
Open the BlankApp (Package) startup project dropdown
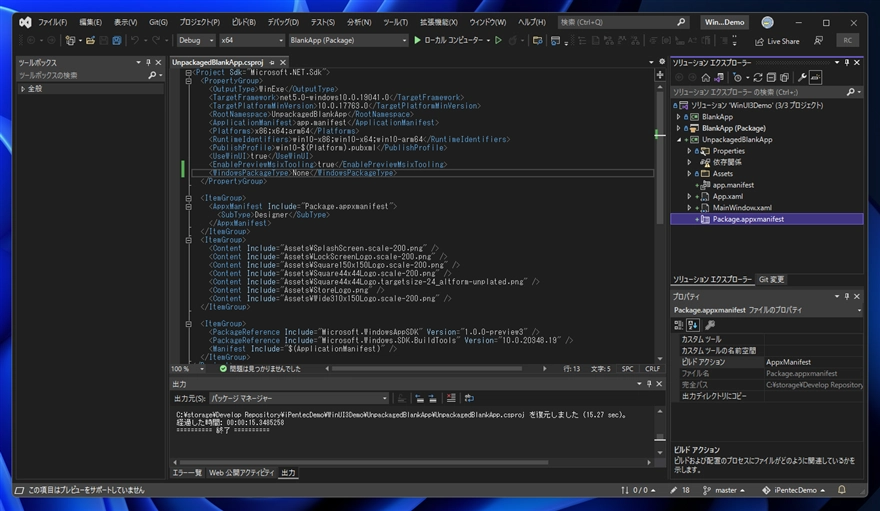click(349, 40)
